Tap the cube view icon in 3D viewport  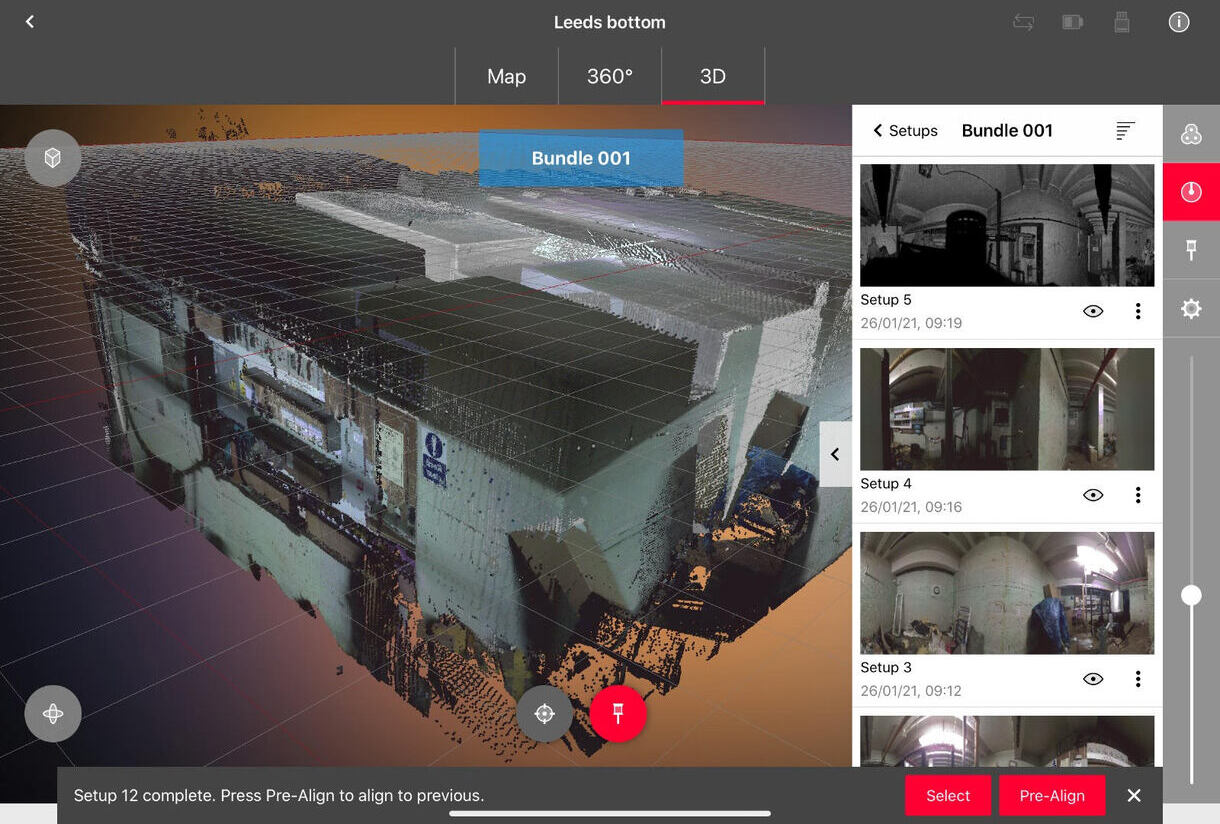pos(52,158)
